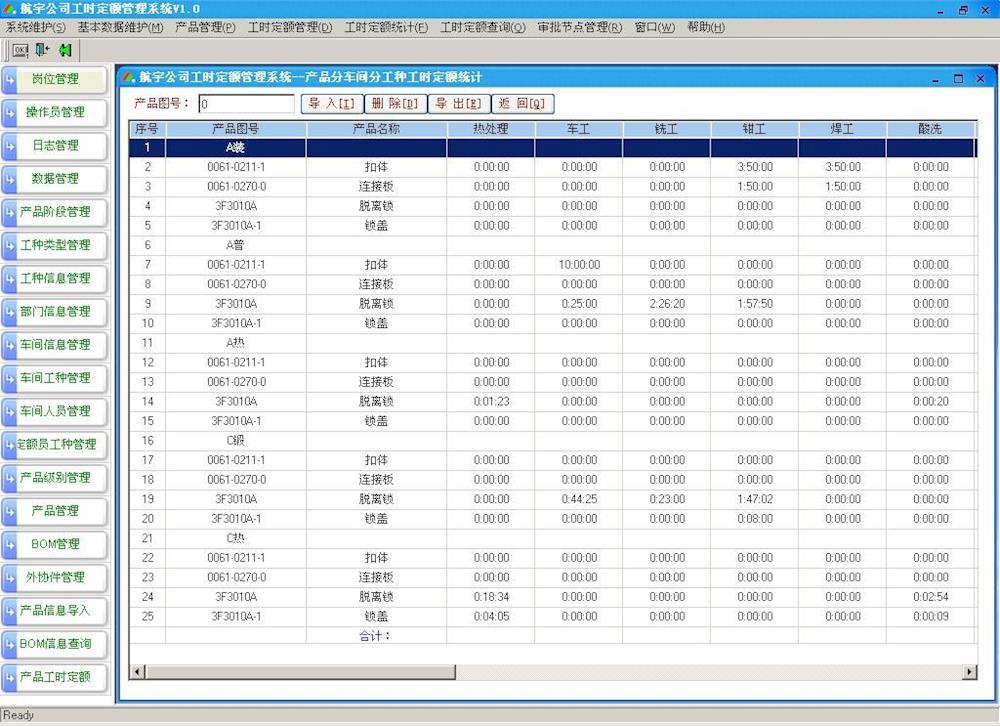Open 外协件管理 in sidebar

[55, 577]
